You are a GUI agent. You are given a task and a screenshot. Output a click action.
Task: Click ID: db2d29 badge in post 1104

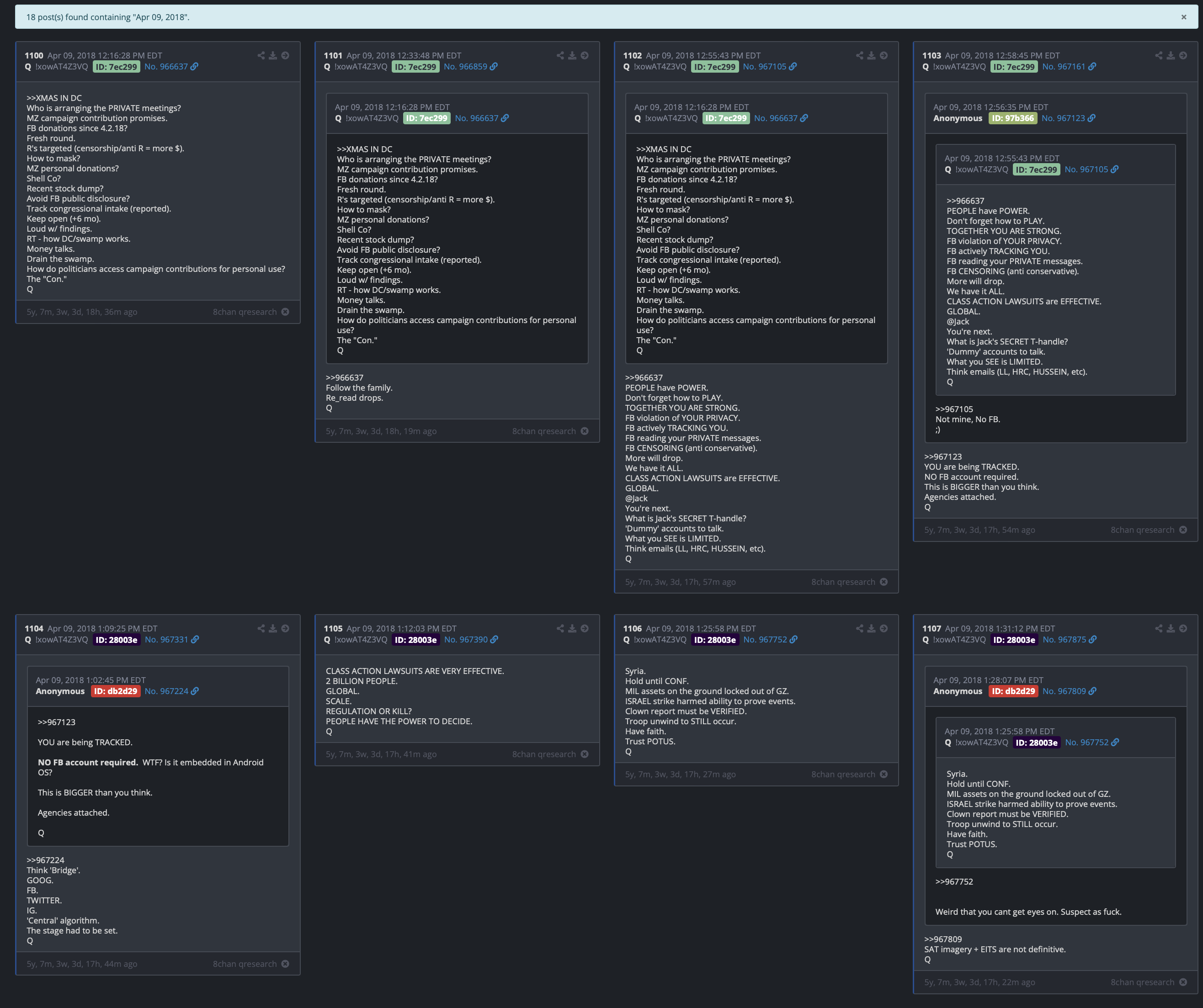[116, 691]
